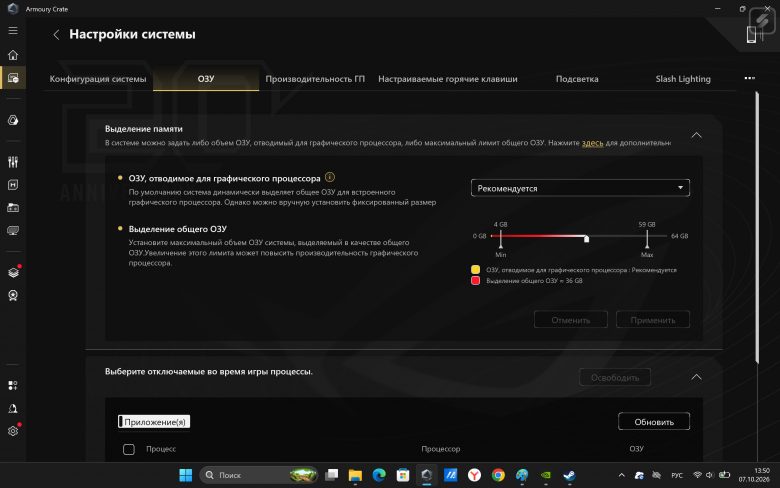Click info icon next to ОЗУ графического процессора
The height and width of the screenshot is (488, 780).
[330, 177]
